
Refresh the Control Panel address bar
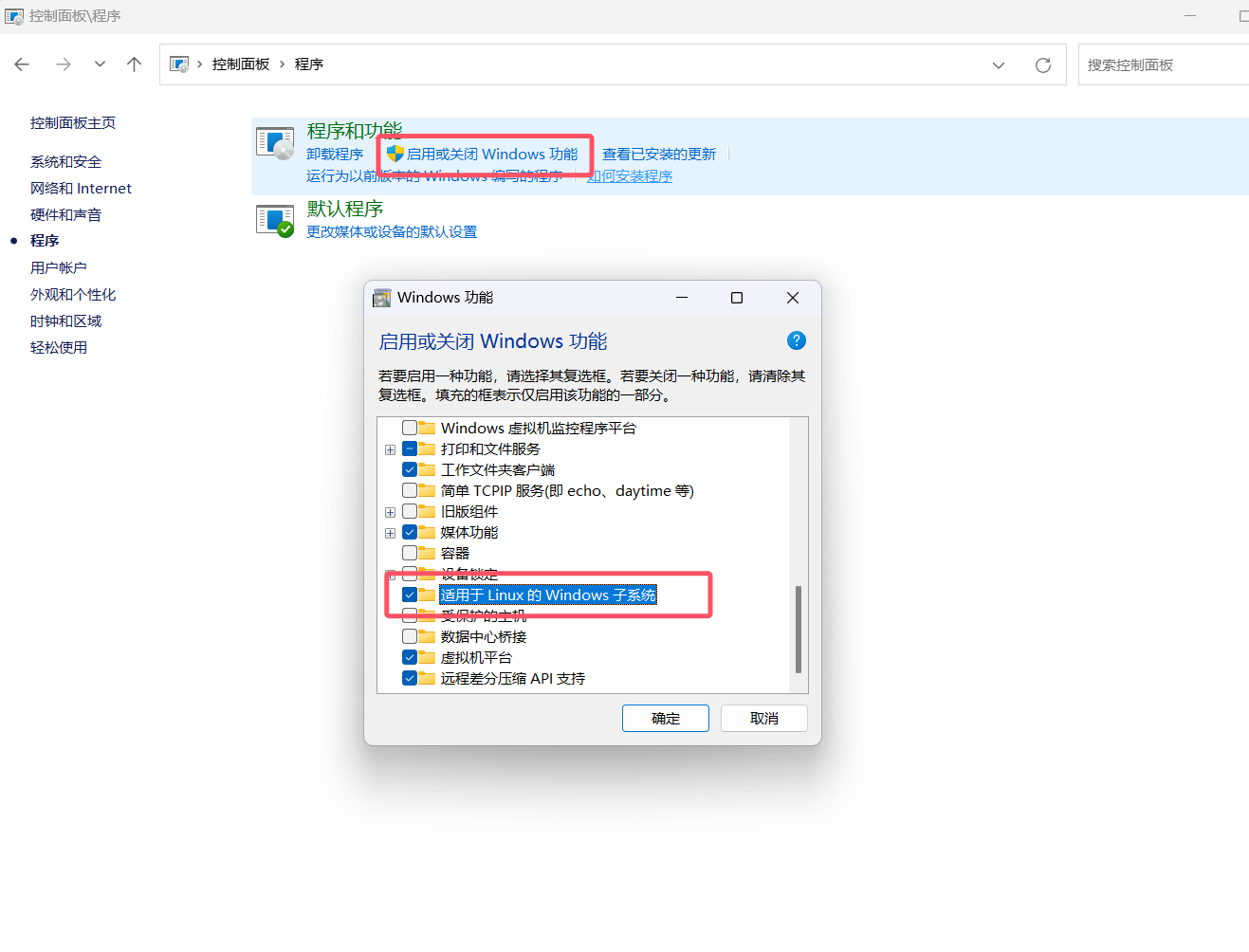[1043, 65]
